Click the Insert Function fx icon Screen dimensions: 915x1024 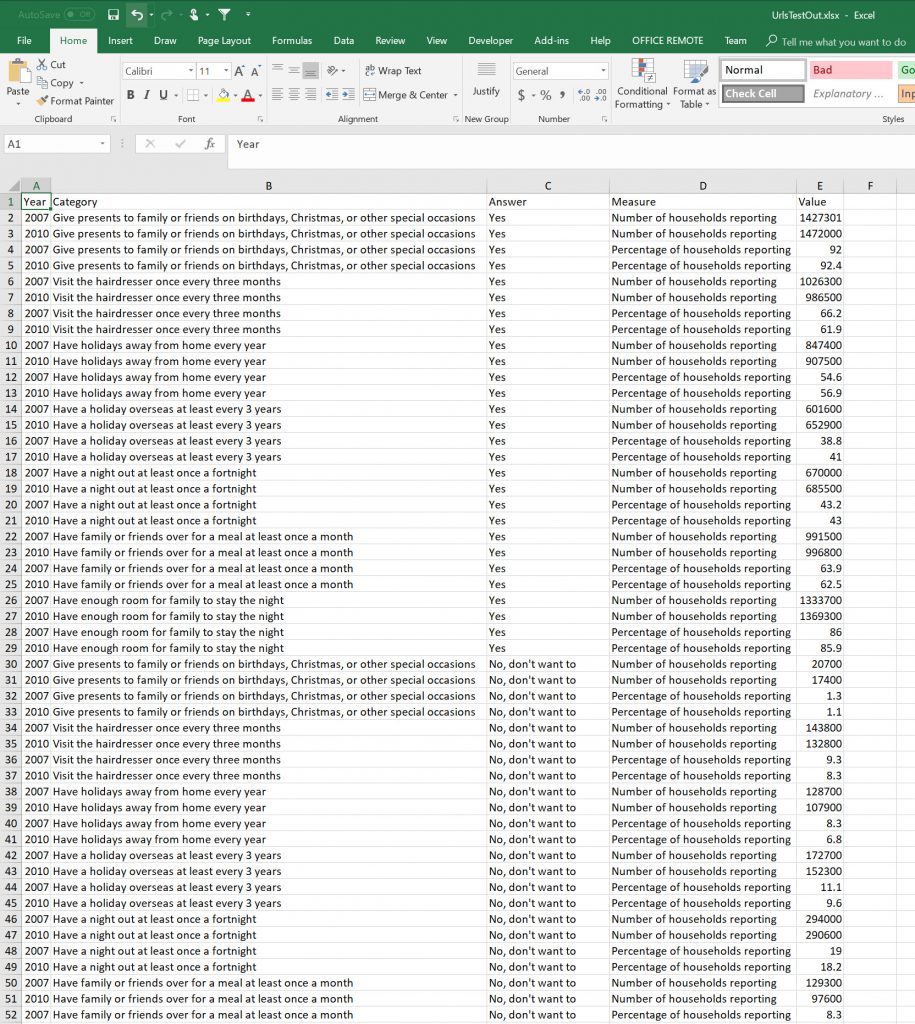click(210, 144)
